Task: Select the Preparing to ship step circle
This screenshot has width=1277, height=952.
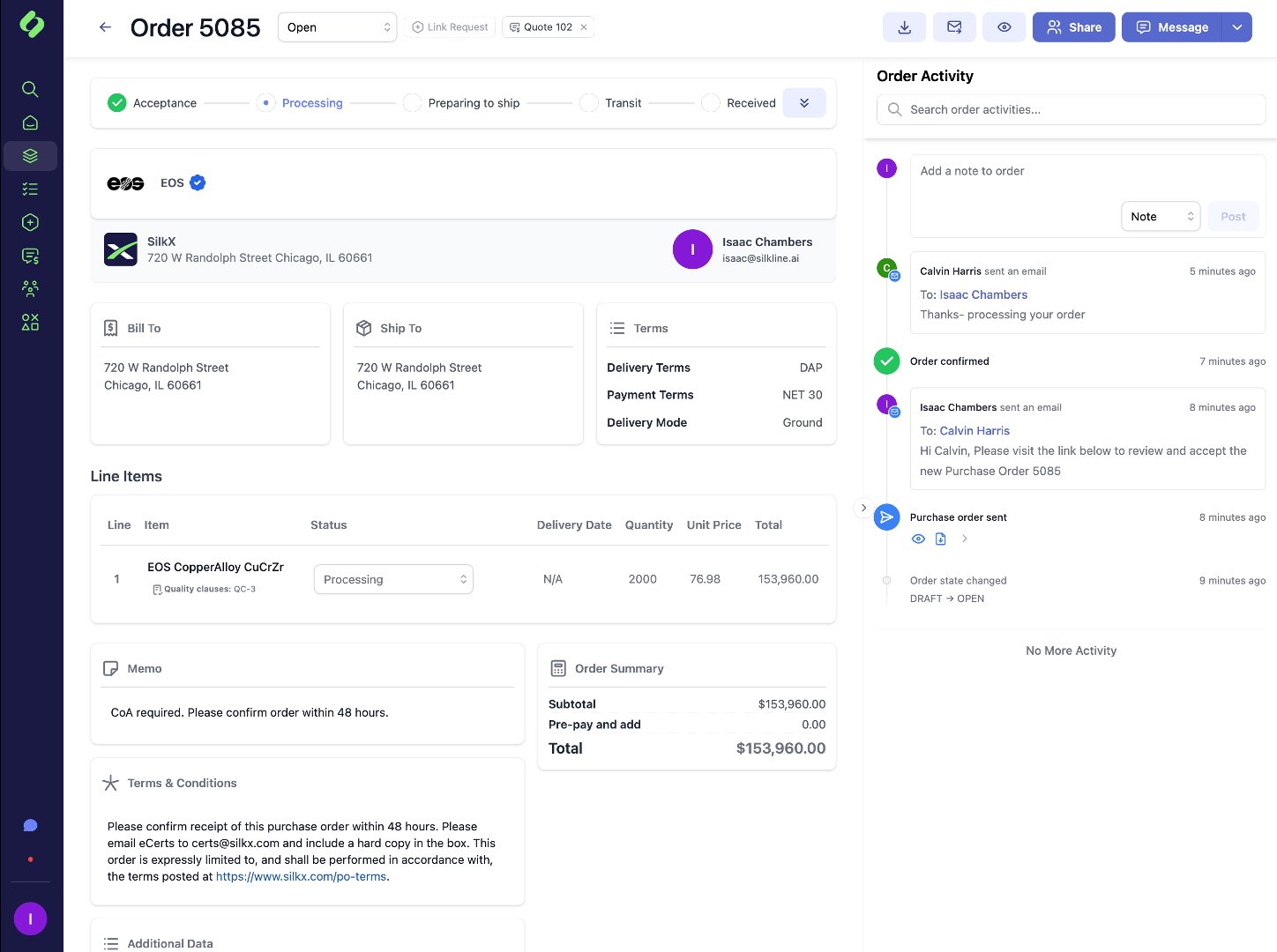Action: coord(412,103)
